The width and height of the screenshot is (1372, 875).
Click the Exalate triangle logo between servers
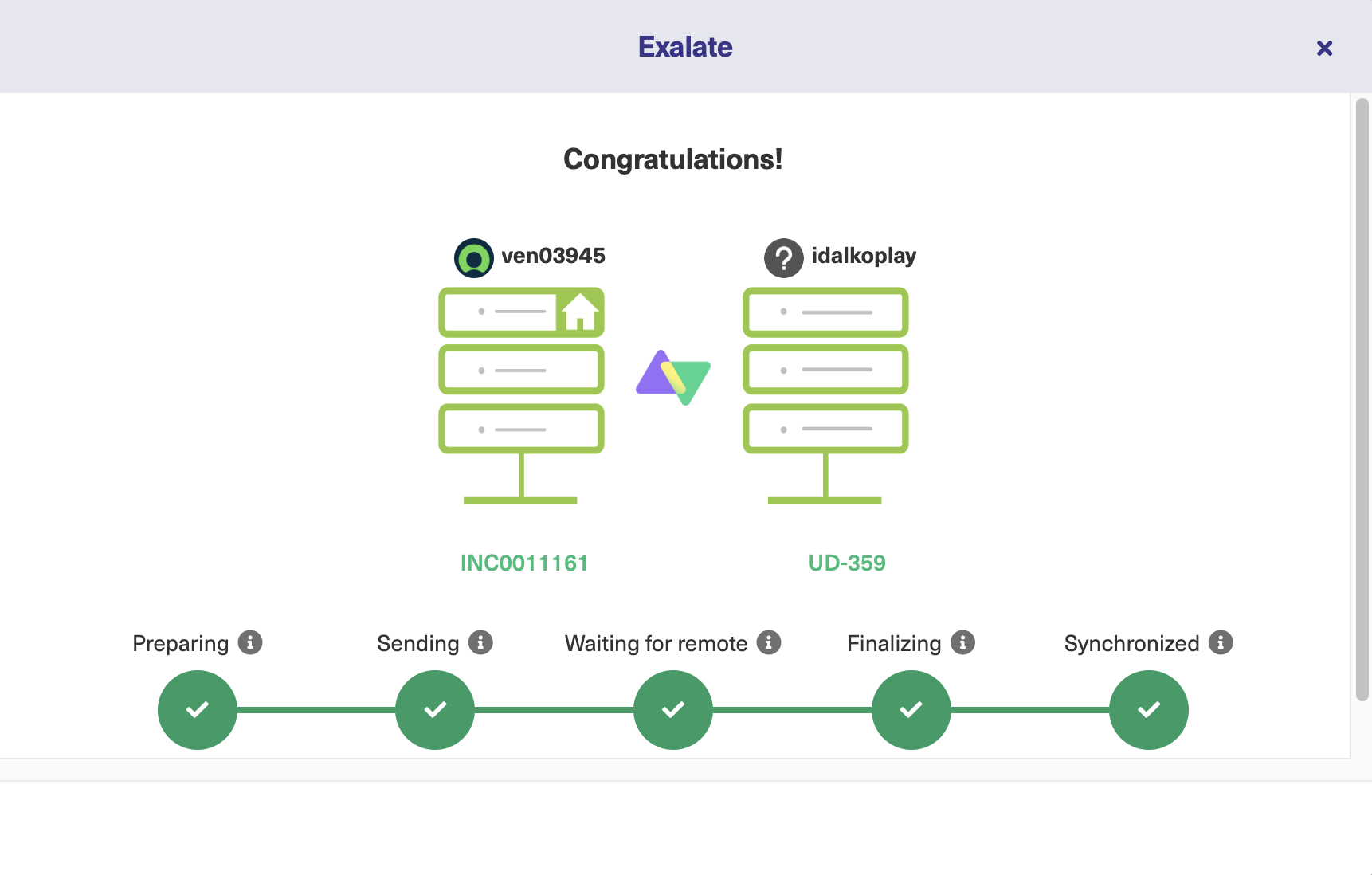point(673,377)
